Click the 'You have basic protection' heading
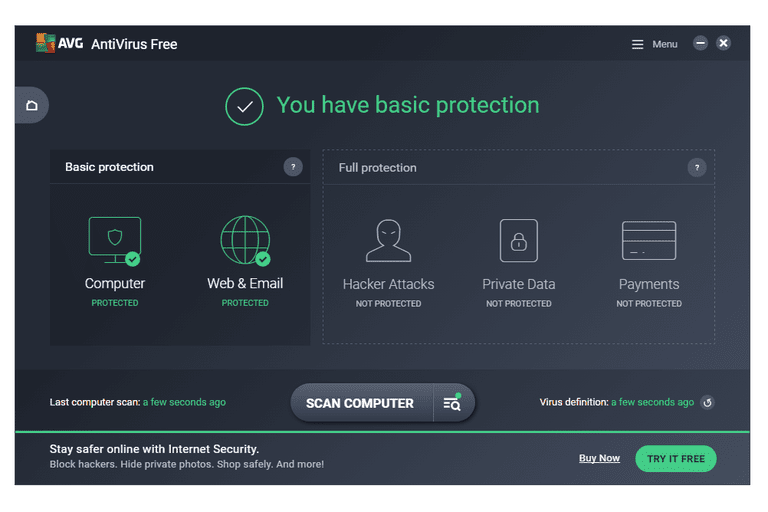768x512 pixels. click(x=408, y=105)
